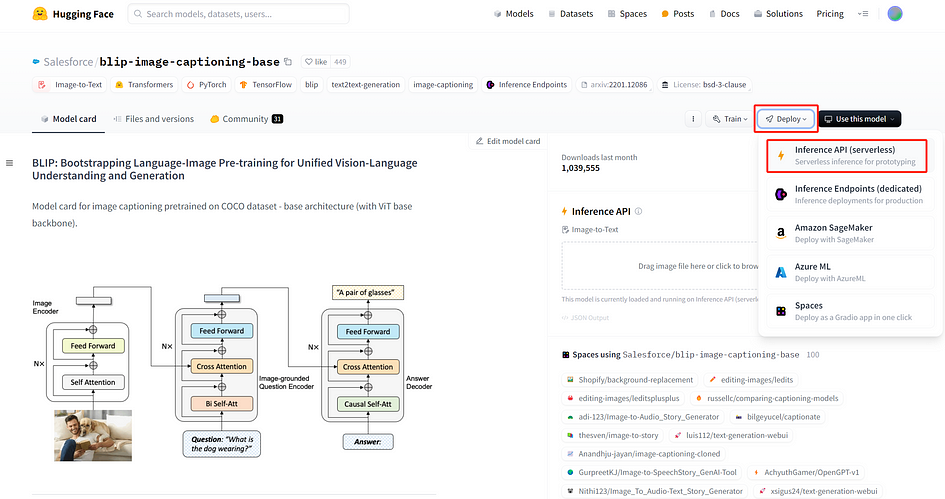Expand the Deploy dropdown

click(x=786, y=119)
